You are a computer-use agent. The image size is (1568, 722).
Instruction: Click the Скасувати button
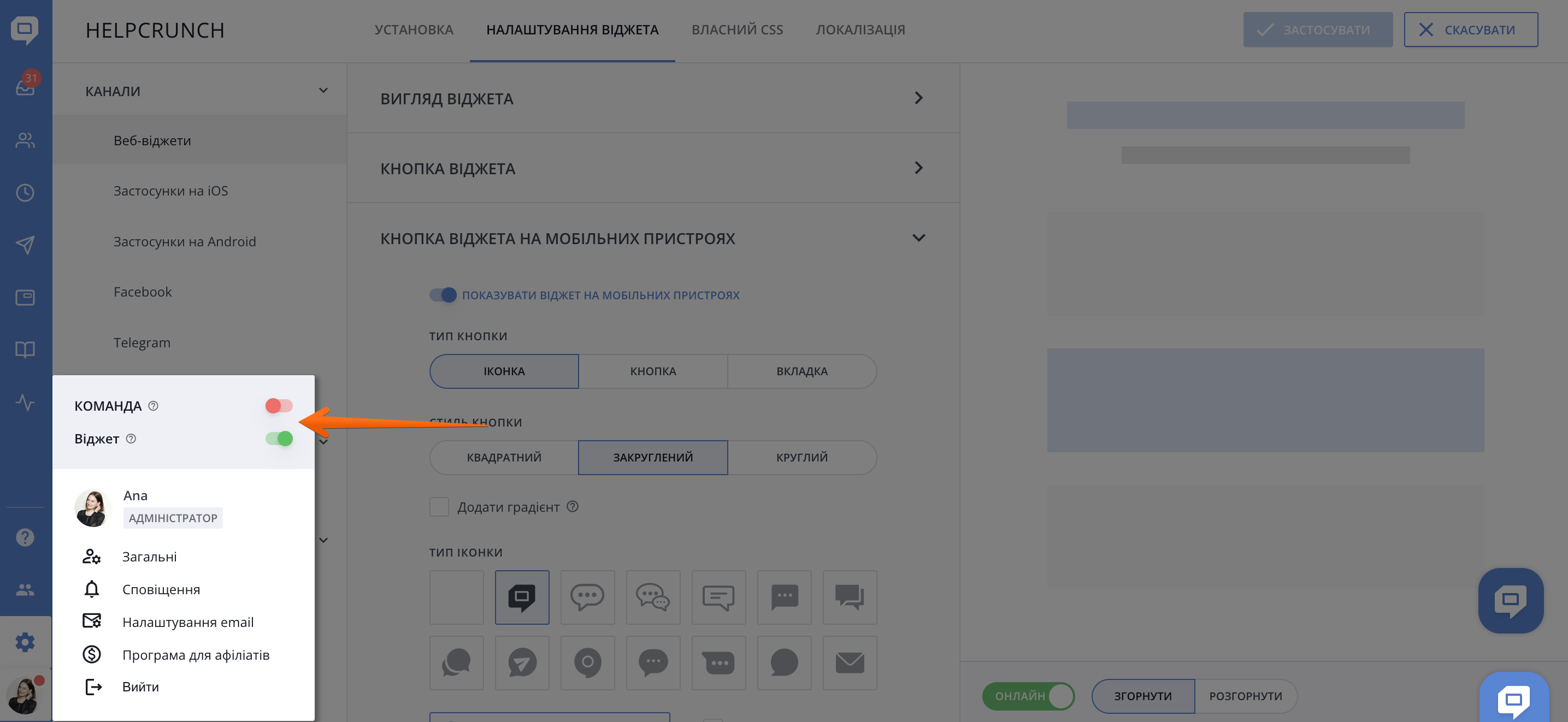(1470, 30)
